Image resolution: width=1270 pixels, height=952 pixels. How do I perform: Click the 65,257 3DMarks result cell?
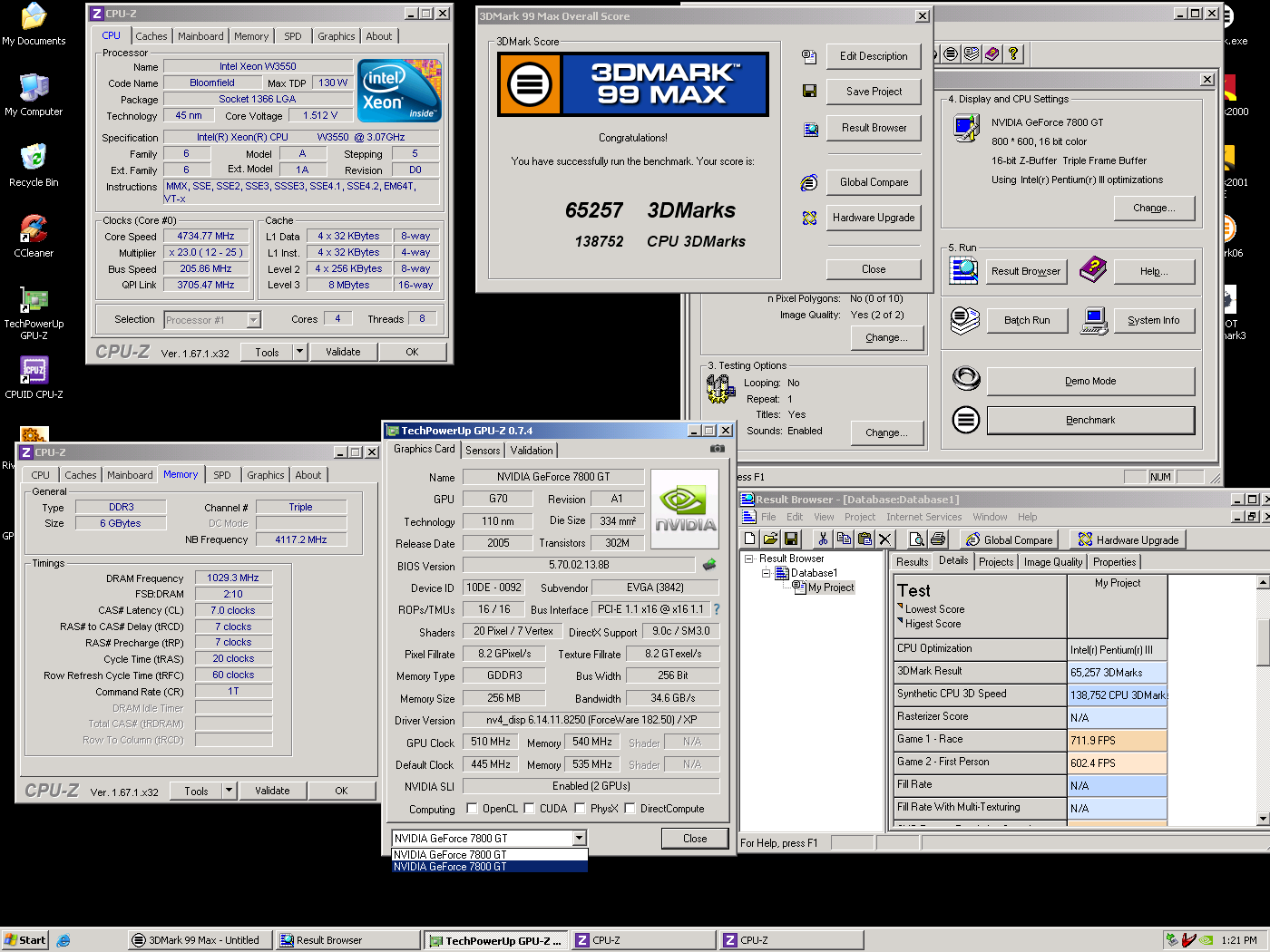click(x=1117, y=673)
